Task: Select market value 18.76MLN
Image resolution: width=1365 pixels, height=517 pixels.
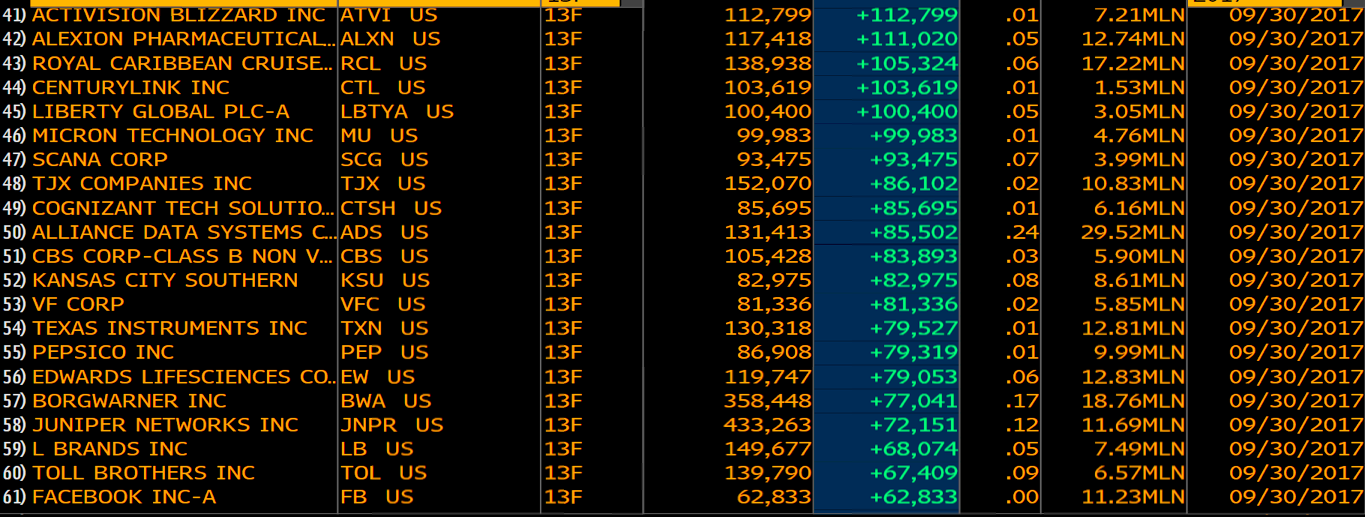Action: 1135,400
